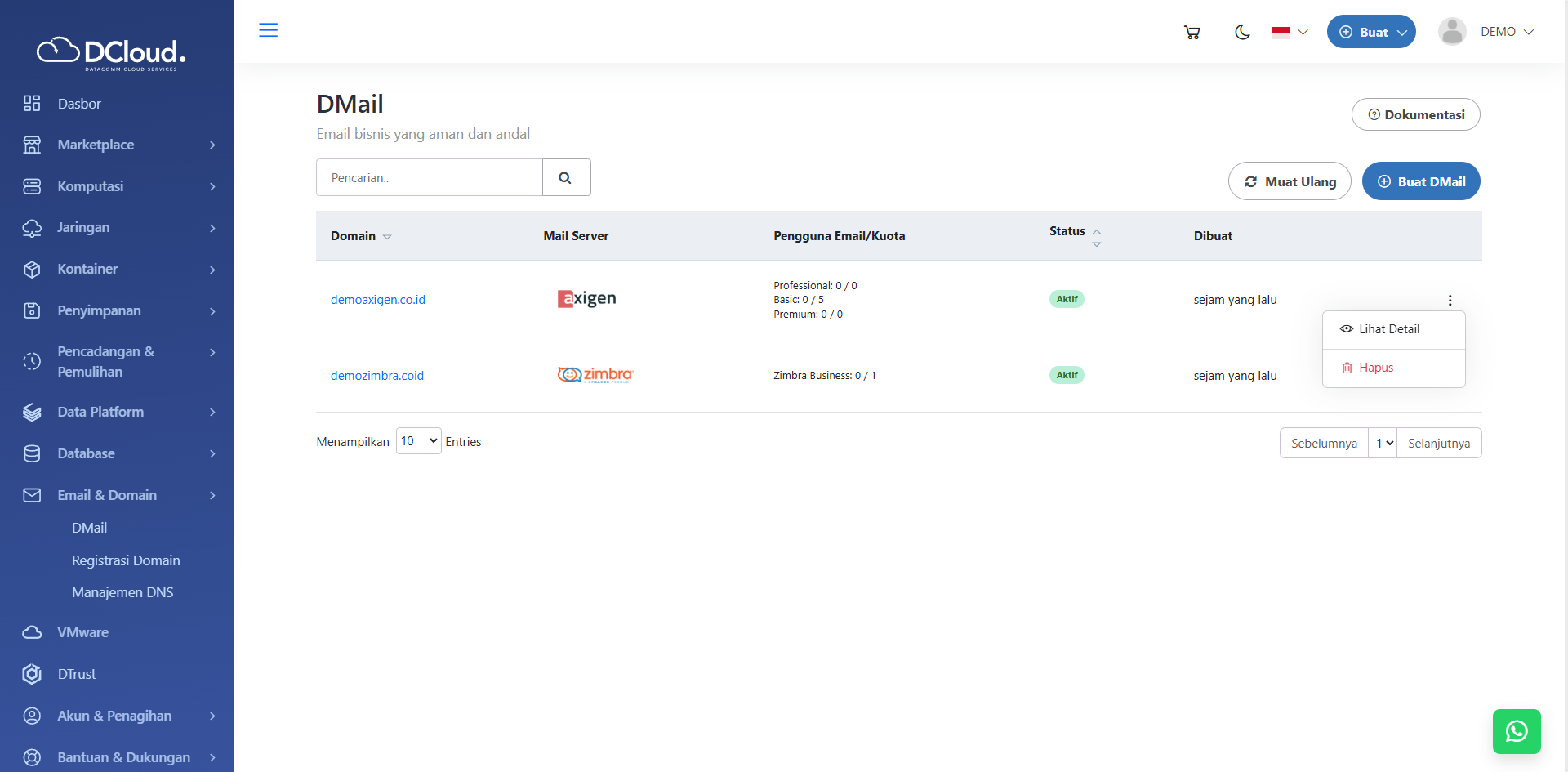Click the hamburger menu icon
Viewport: 1568px width, 772px height.
point(268,31)
